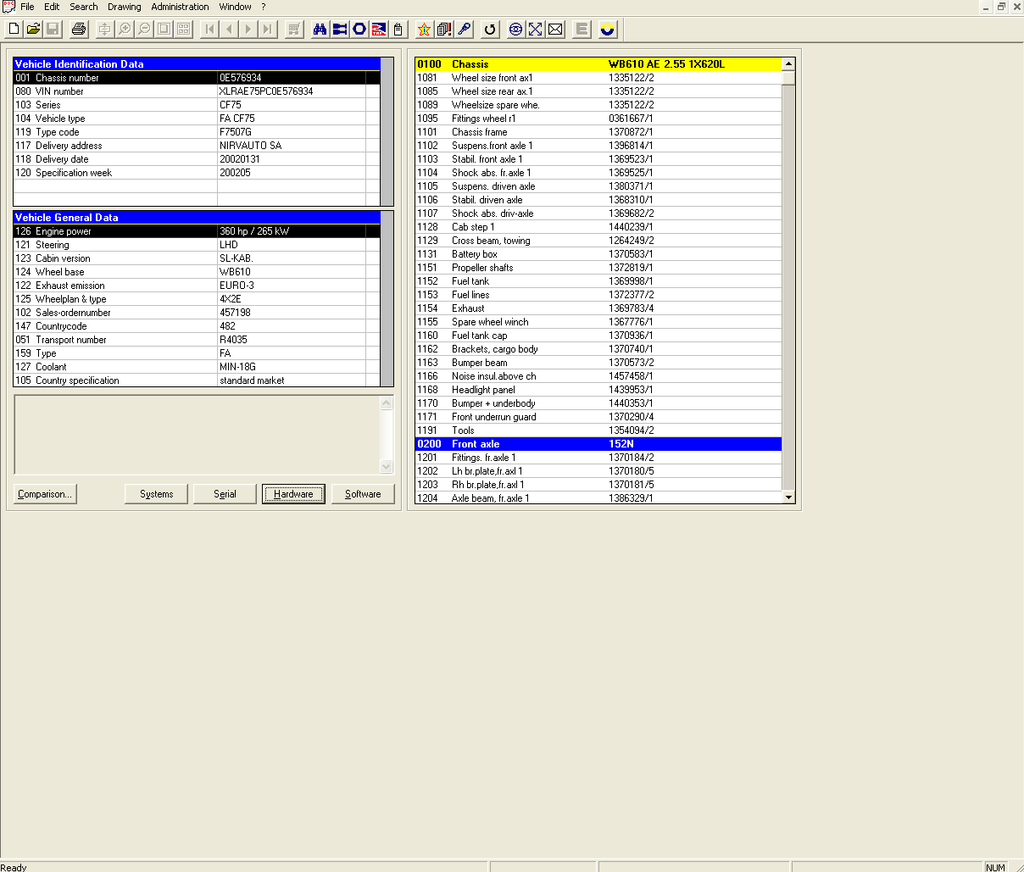The height and width of the screenshot is (872, 1024).
Task: Click the binoculars search icon
Action: pos(320,29)
